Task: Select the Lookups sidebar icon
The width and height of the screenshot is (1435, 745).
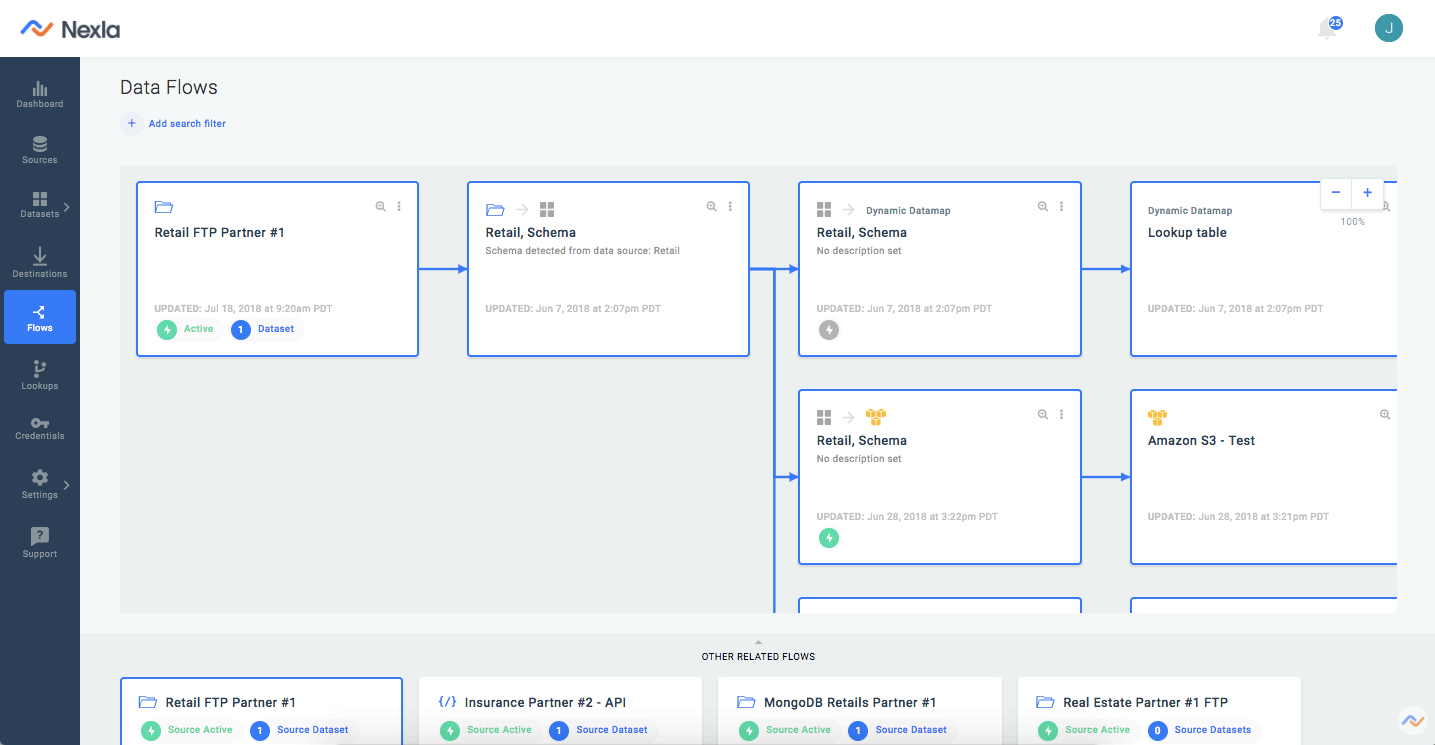Action: pyautogui.click(x=39, y=374)
